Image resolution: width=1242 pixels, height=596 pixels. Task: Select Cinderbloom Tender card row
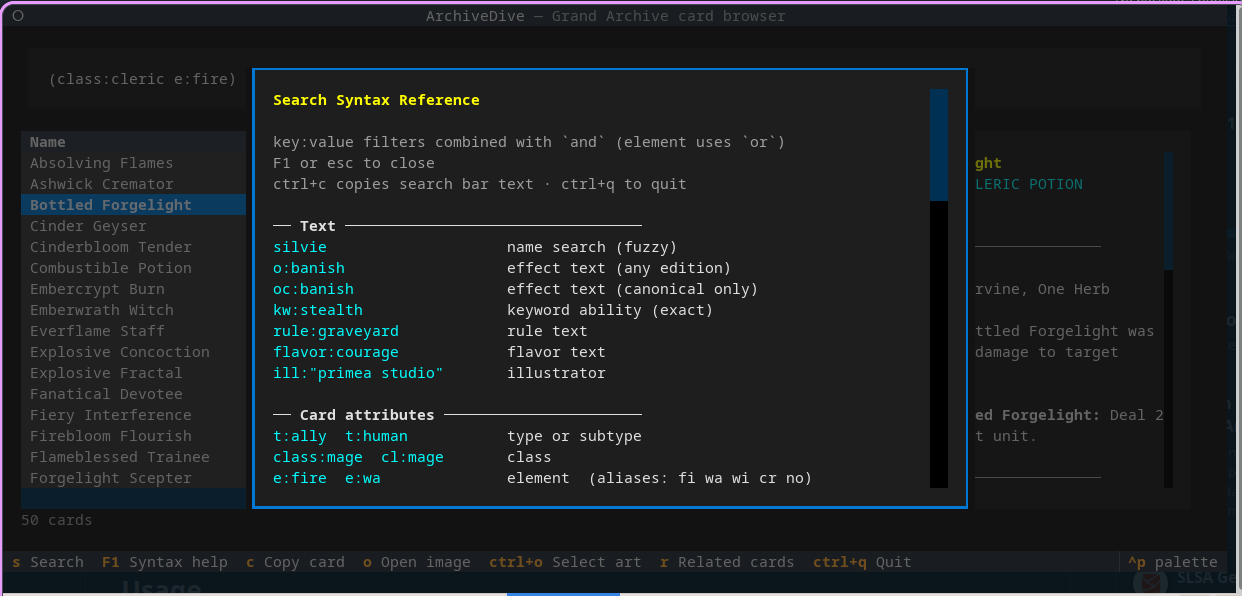[x=133, y=247]
